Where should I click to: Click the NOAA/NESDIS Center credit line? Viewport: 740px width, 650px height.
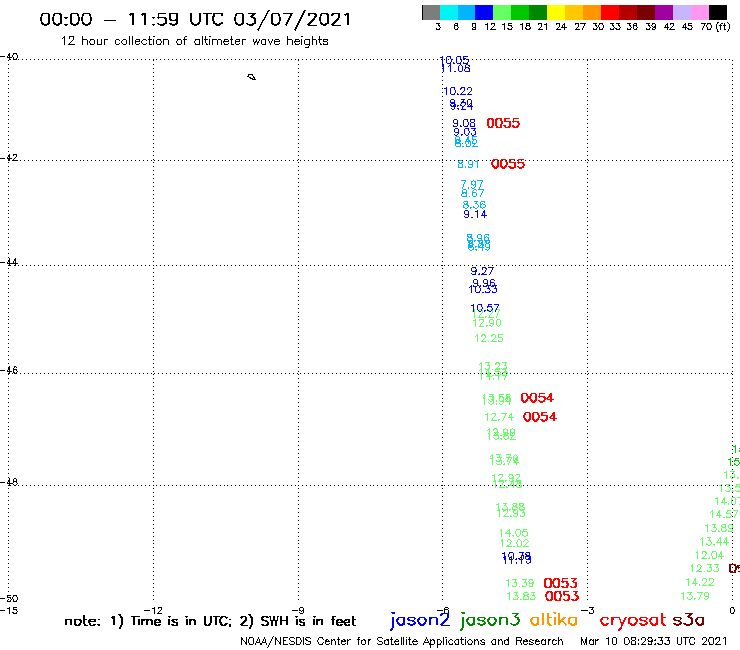pyautogui.click(x=402, y=641)
